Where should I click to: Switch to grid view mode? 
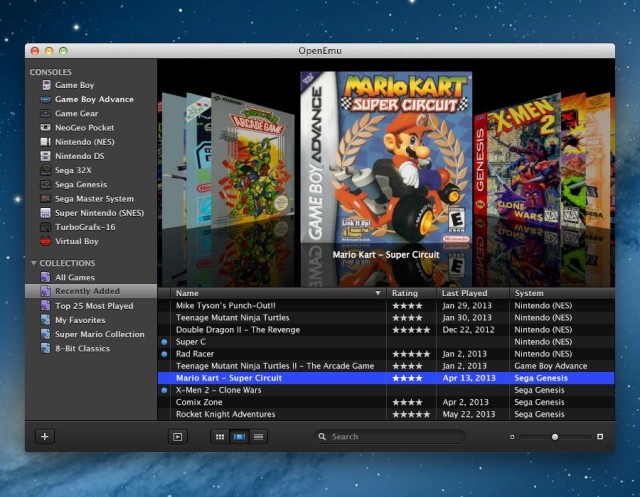[x=220, y=437]
